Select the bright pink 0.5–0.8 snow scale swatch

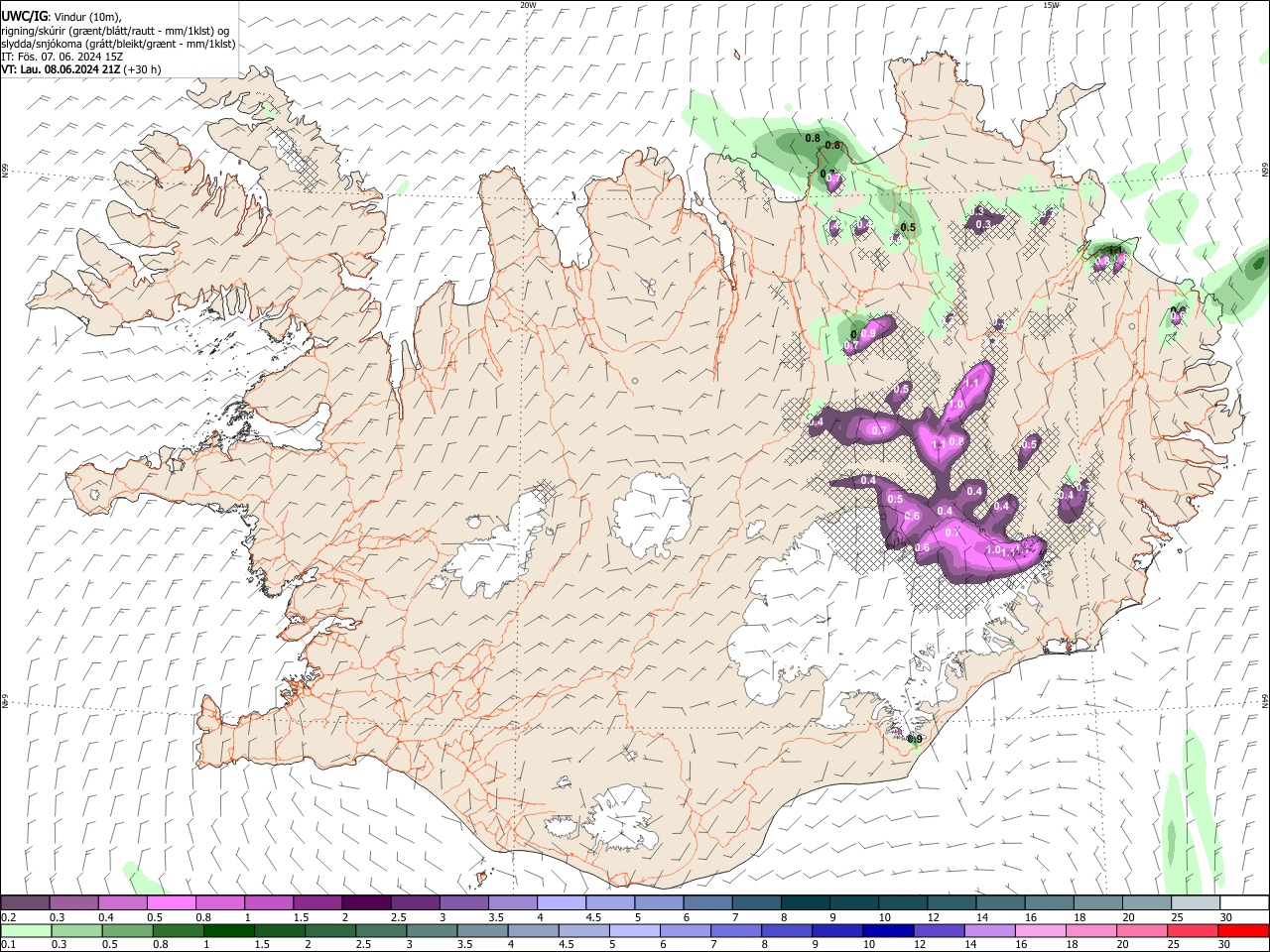click(171, 902)
